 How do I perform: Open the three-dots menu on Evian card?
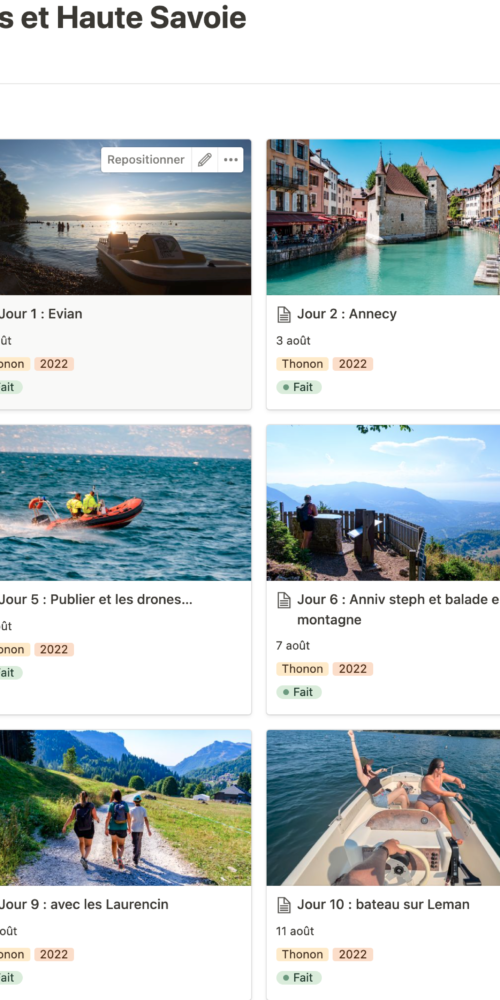coord(231,159)
